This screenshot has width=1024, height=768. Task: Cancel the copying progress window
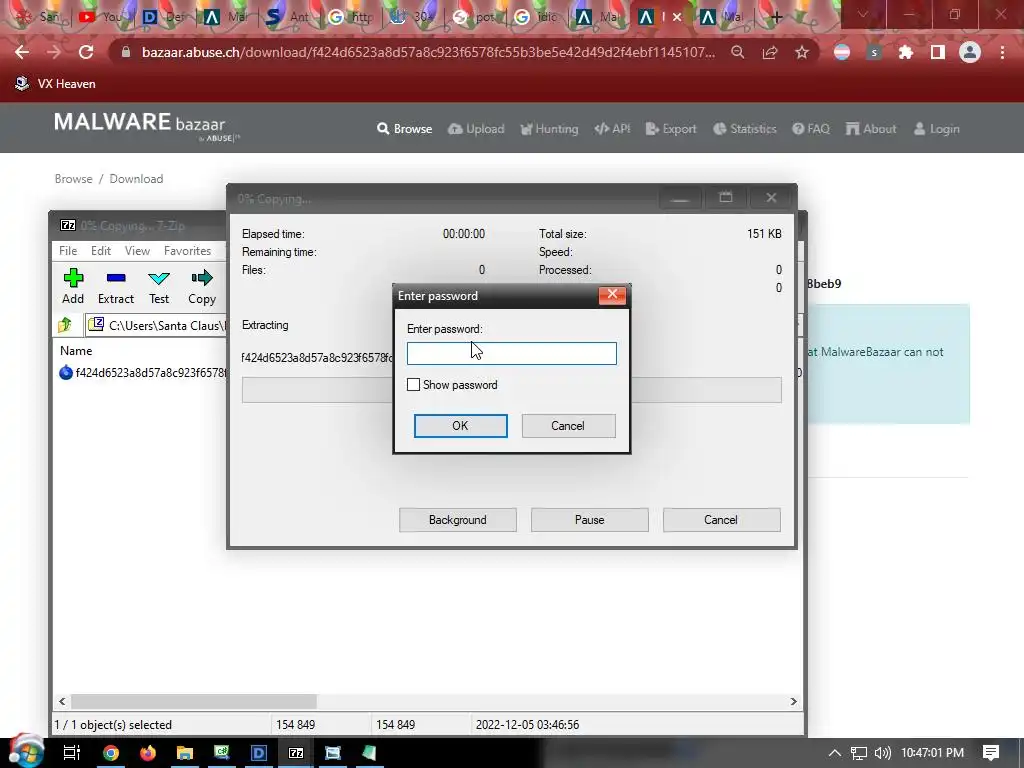point(721,520)
